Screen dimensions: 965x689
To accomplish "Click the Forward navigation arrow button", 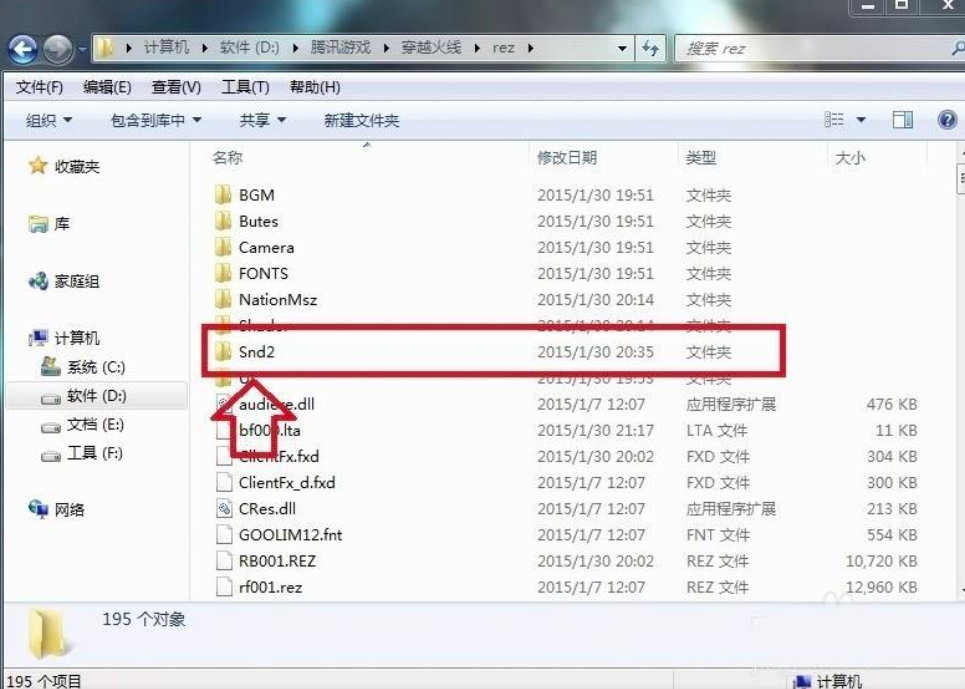I will point(58,49).
